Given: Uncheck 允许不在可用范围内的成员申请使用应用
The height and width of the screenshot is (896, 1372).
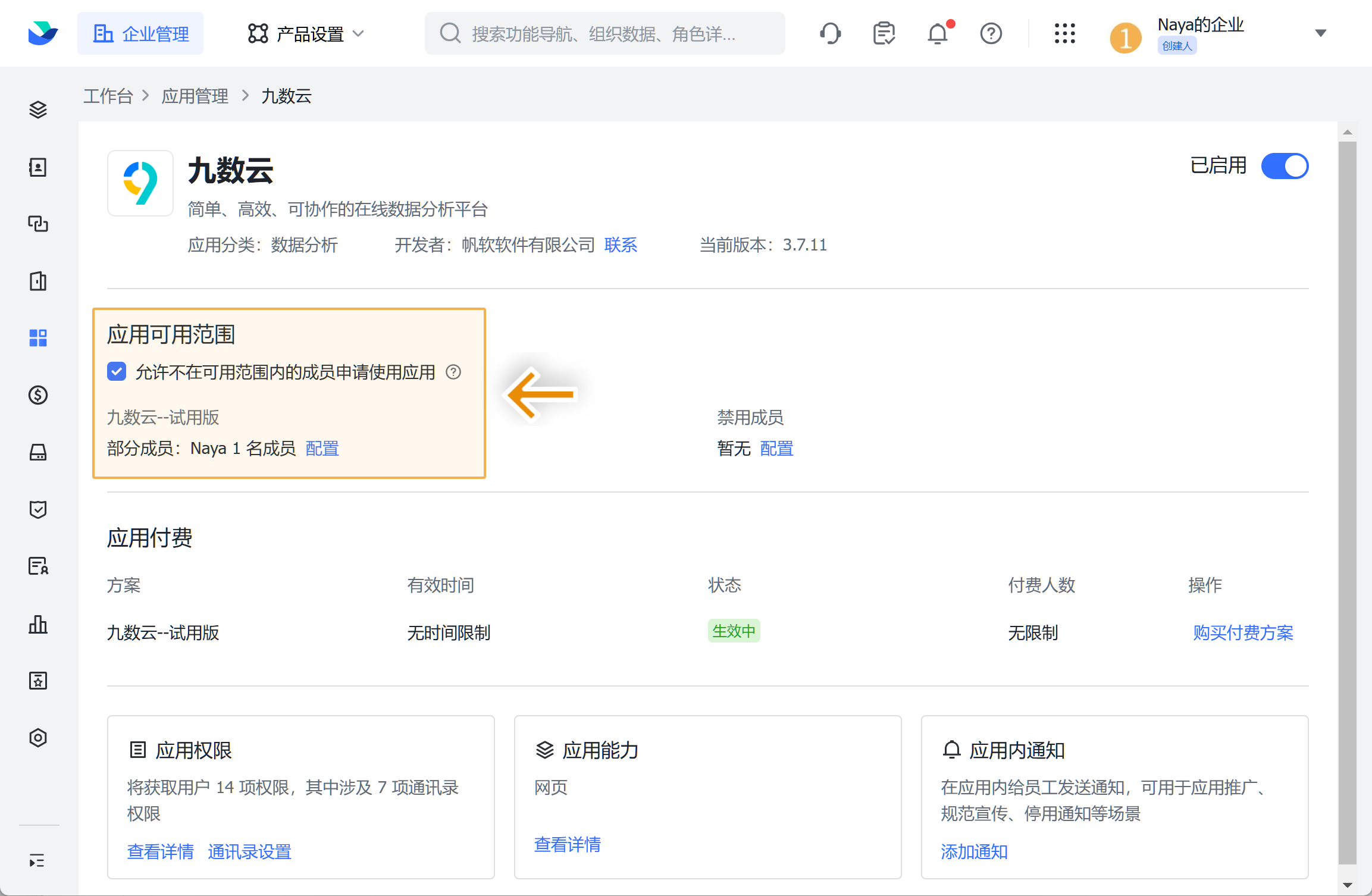Looking at the screenshot, I should coord(117,372).
